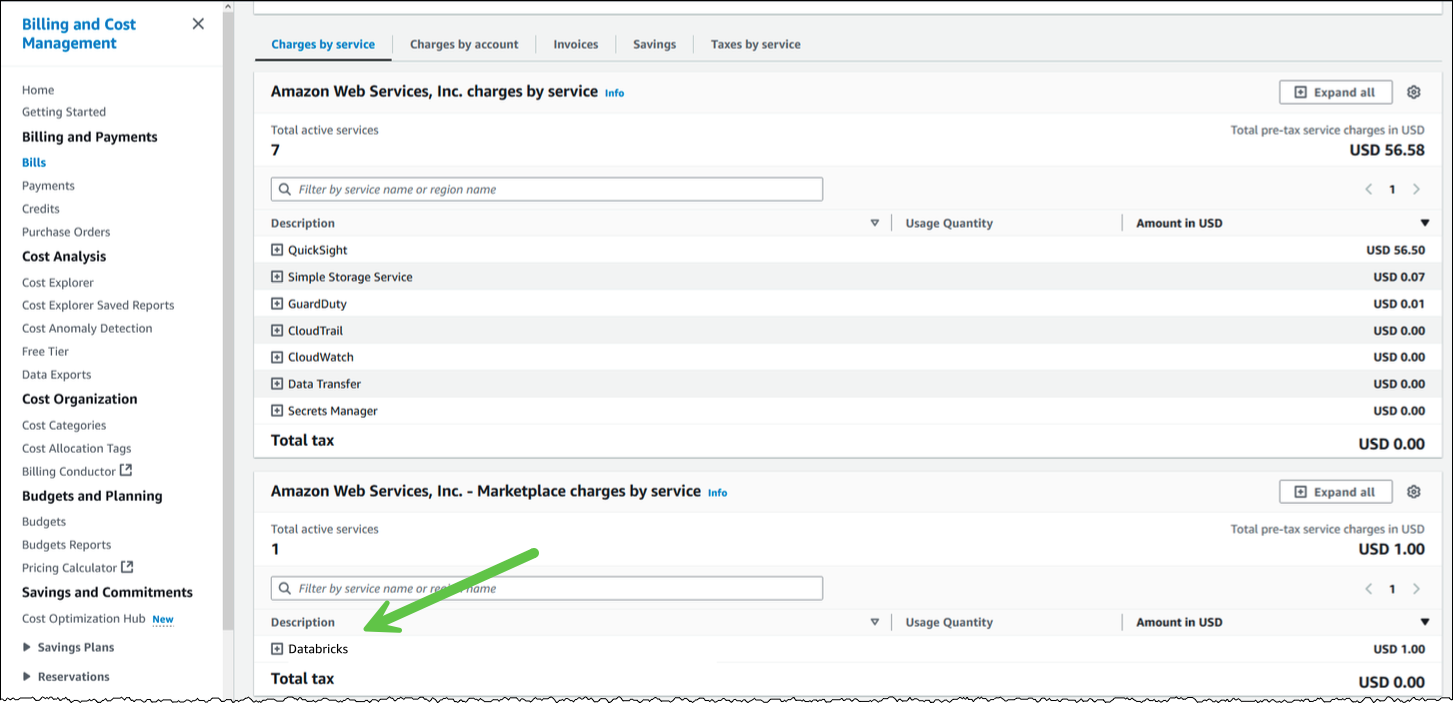Open the Invoices tab

[576, 44]
